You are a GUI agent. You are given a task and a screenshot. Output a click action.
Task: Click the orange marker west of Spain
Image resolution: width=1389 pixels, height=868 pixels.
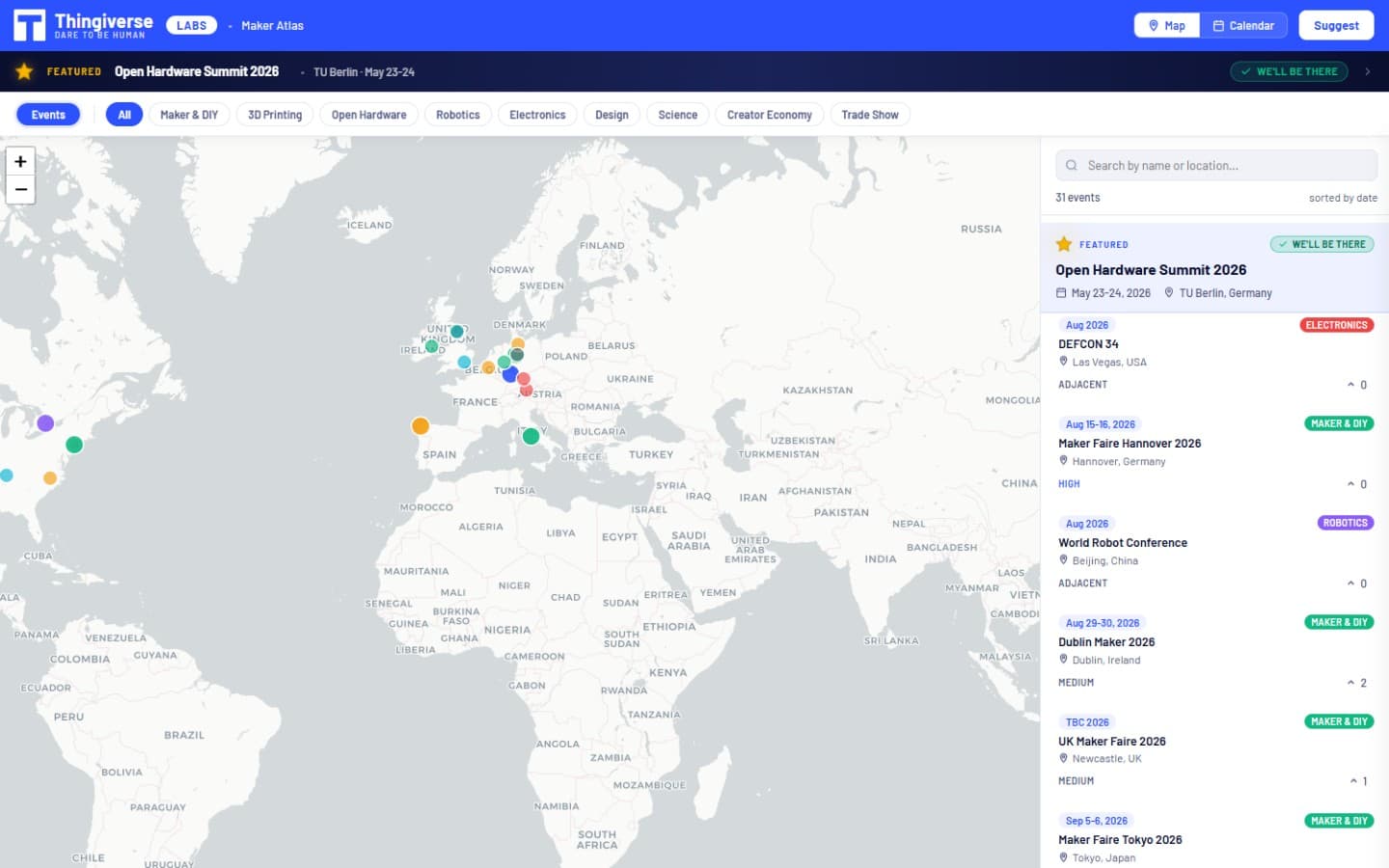pyautogui.click(x=421, y=425)
